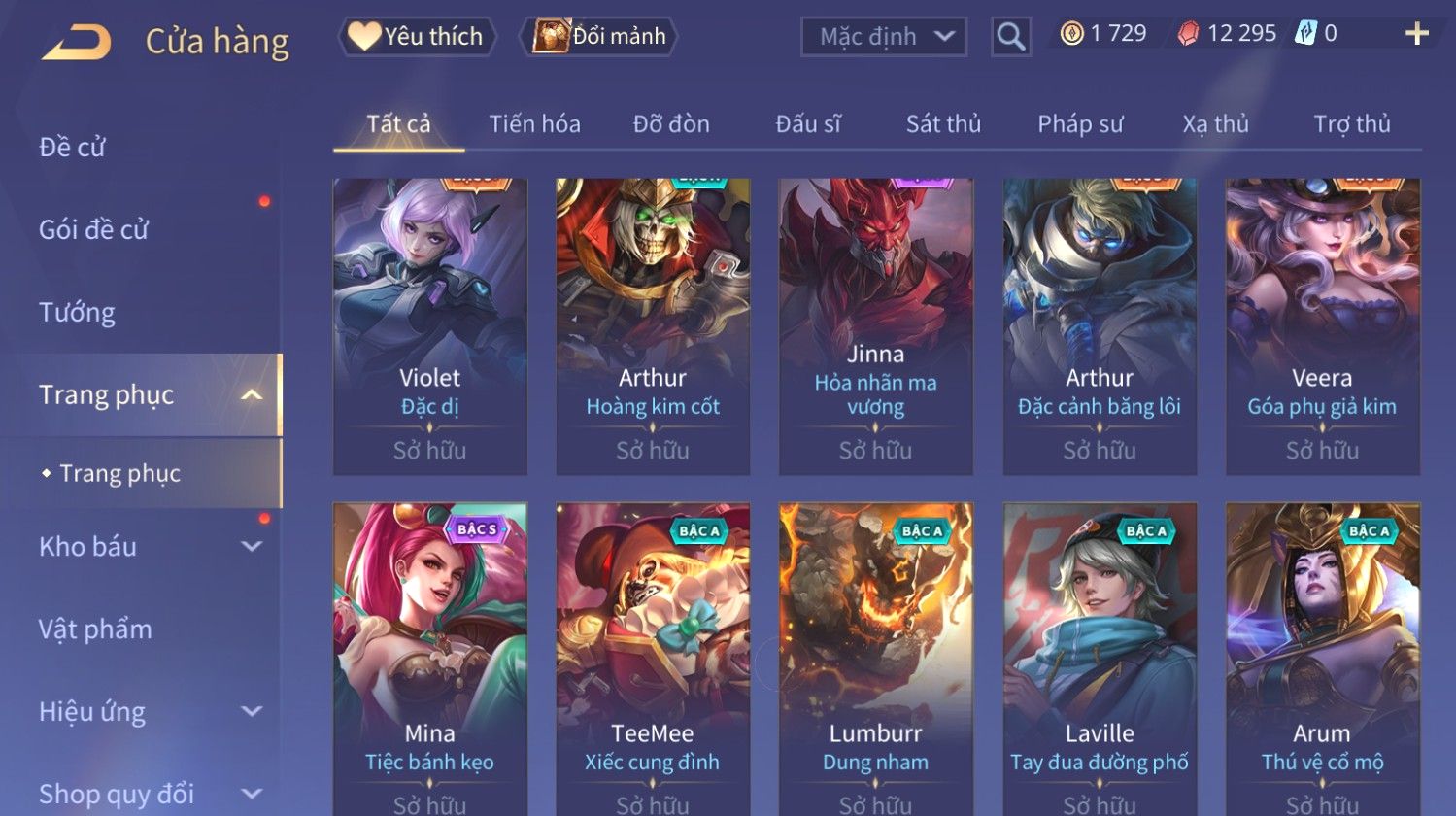Click the heart icon in Yêu thích
Image resolution: width=1456 pixels, height=816 pixels.
(x=364, y=36)
